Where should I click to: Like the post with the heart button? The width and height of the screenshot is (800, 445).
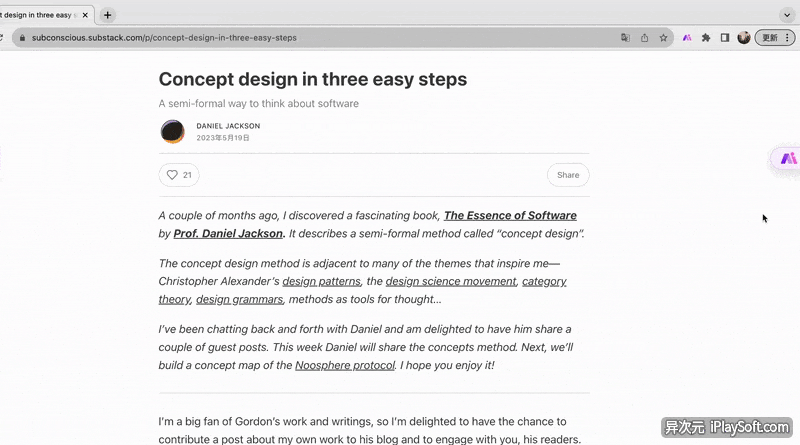(x=179, y=175)
